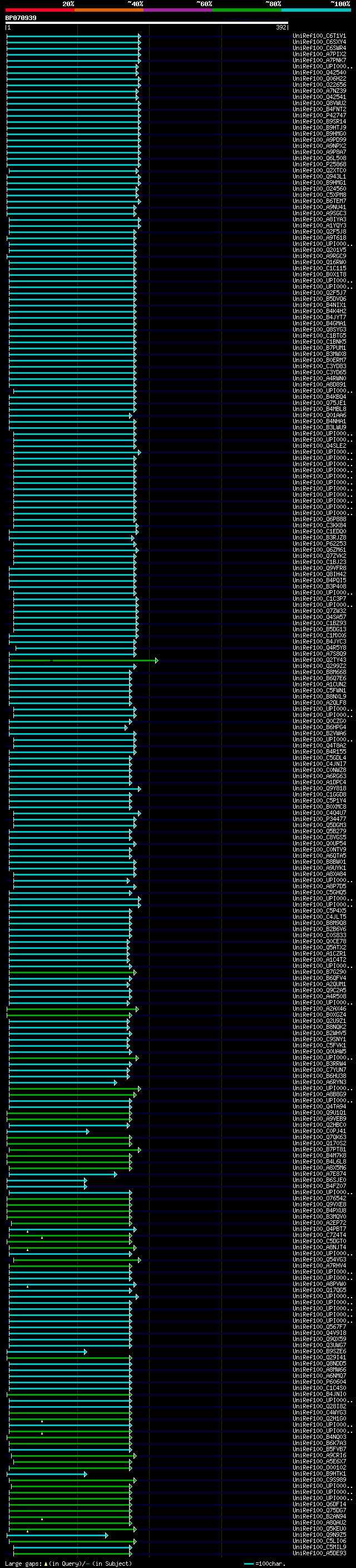Open hit UniRef100_C6T1V1
Image resolution: width=356 pixels, height=1568 pixels.
click(319, 36)
